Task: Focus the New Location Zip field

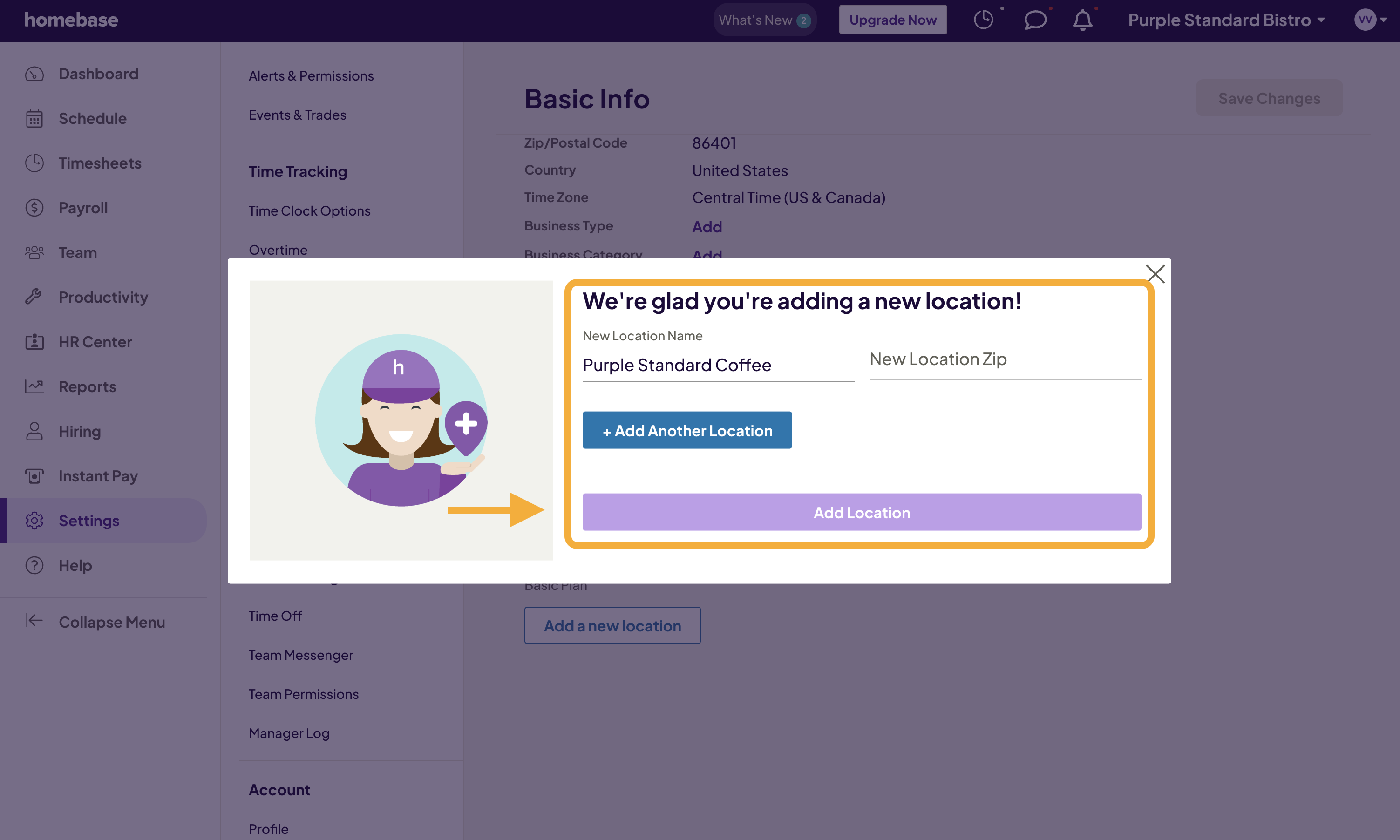Action: click(x=1006, y=359)
